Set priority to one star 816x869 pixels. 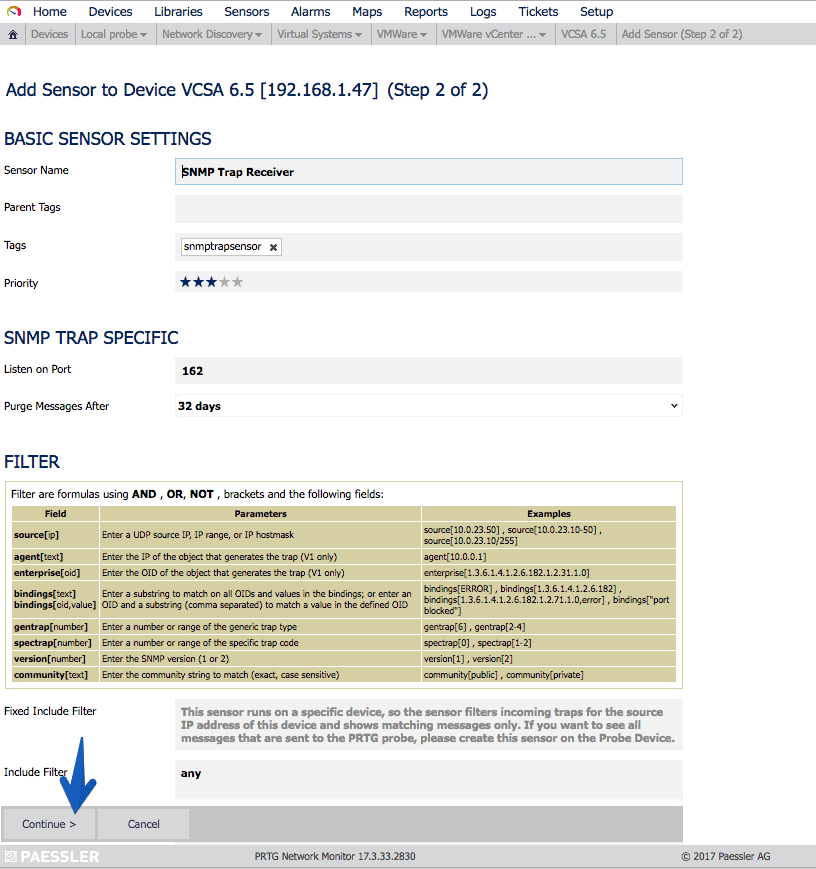point(185,282)
